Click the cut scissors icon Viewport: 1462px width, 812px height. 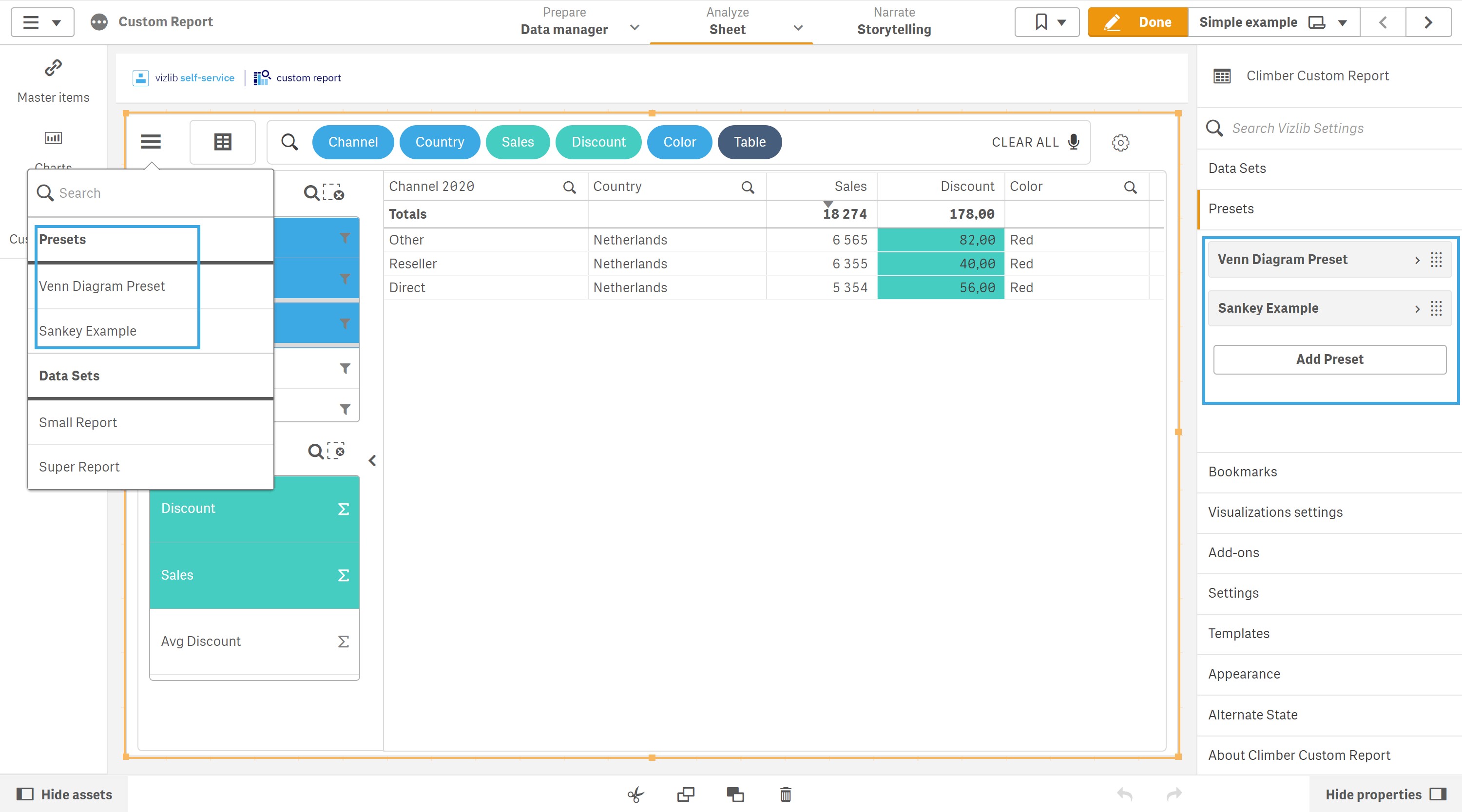tap(635, 794)
